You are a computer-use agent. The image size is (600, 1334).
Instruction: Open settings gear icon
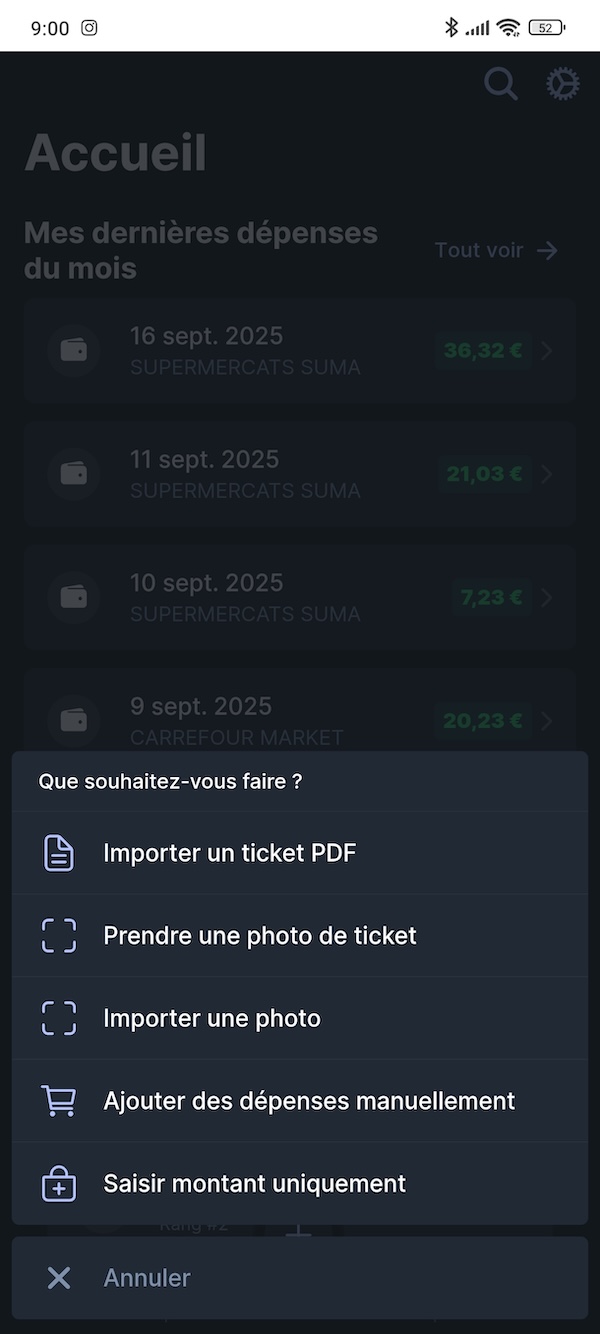pos(563,84)
